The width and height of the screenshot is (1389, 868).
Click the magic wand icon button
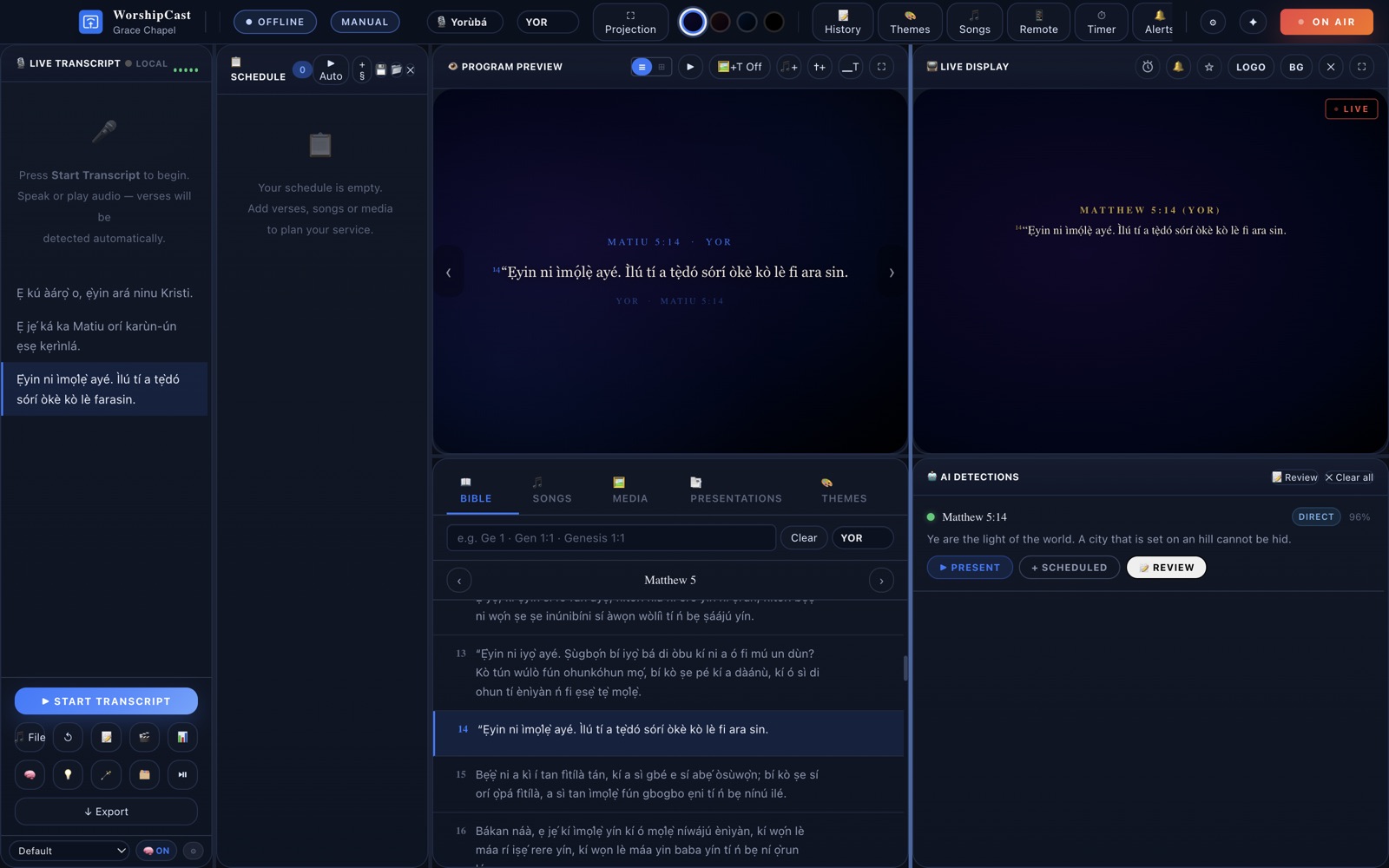[106, 774]
